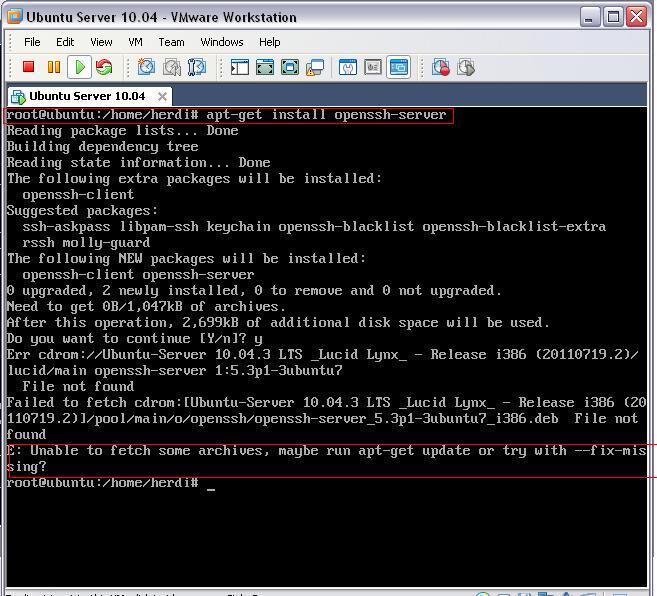This screenshot has width=657, height=596.
Task: Click 'The following extra packages will be installed' line
Action: pos(194,179)
